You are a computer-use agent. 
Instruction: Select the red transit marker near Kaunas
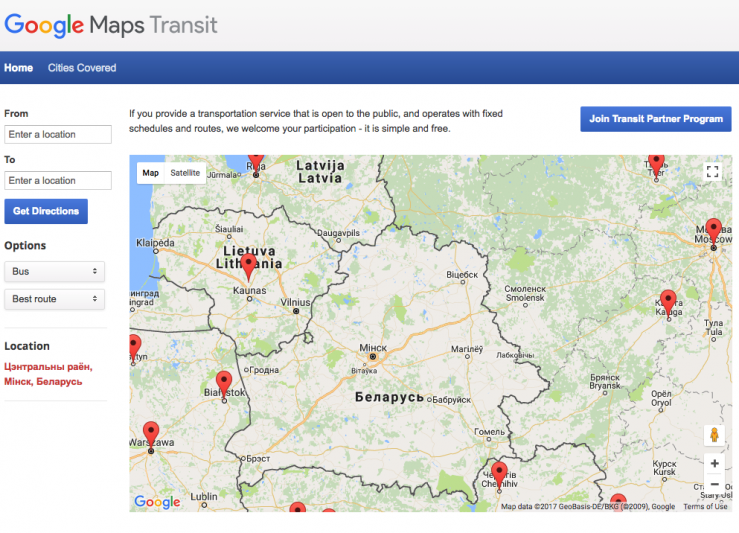248,265
